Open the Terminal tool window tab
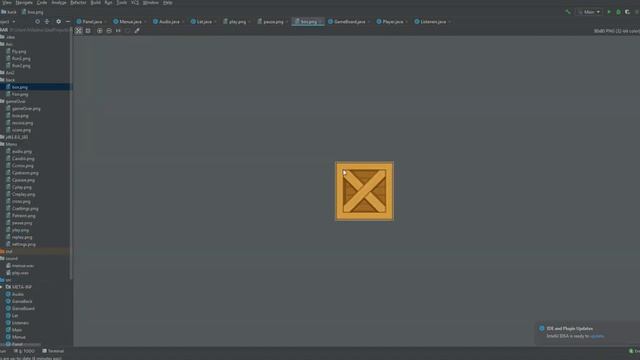This screenshot has height=360, width=640. [x=53, y=351]
